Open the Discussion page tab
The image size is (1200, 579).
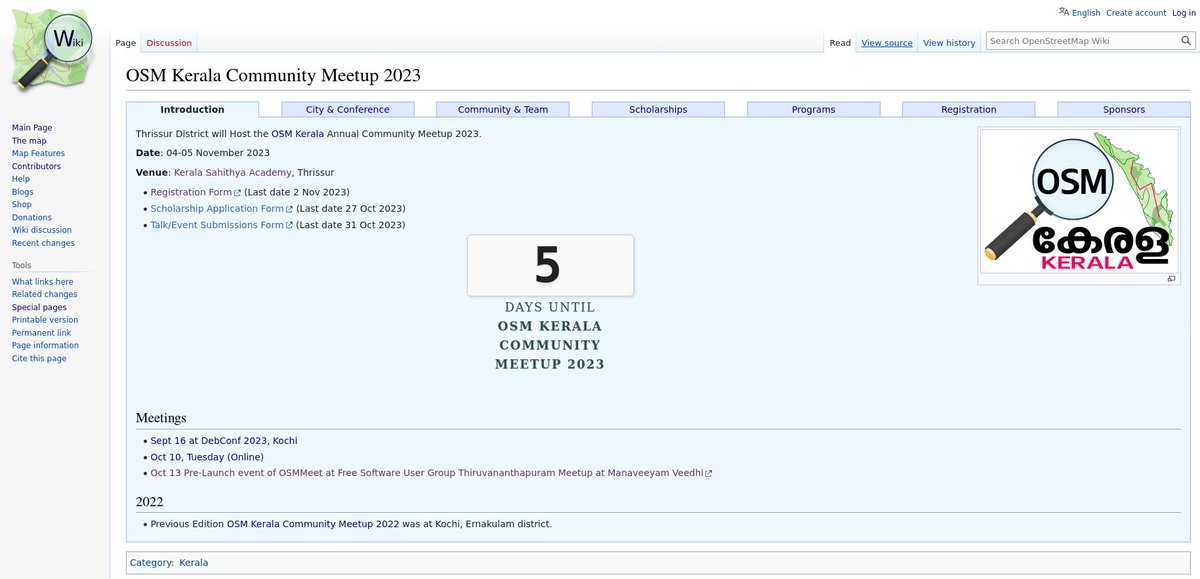(169, 43)
